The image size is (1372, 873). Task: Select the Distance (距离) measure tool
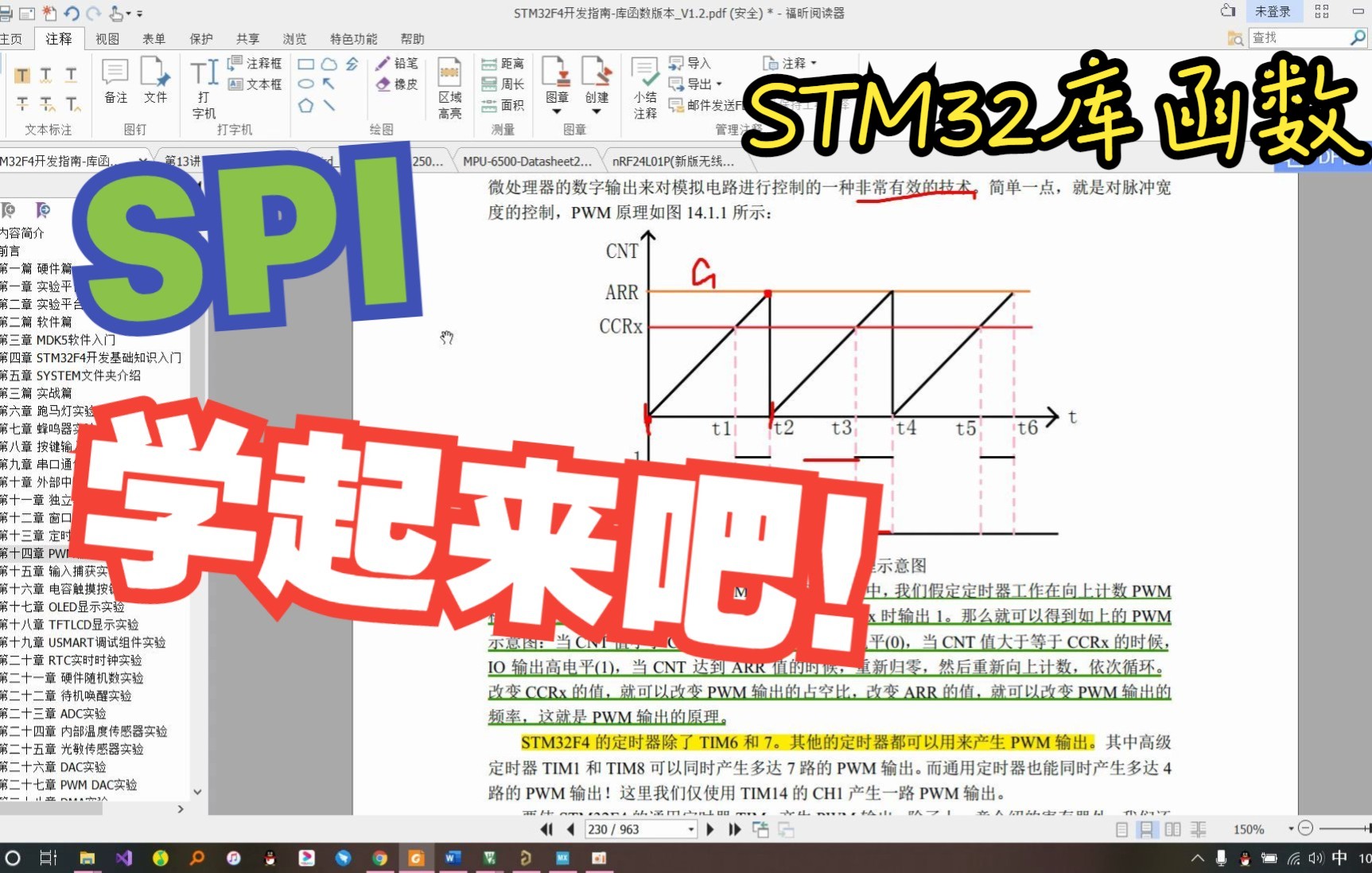click(503, 64)
